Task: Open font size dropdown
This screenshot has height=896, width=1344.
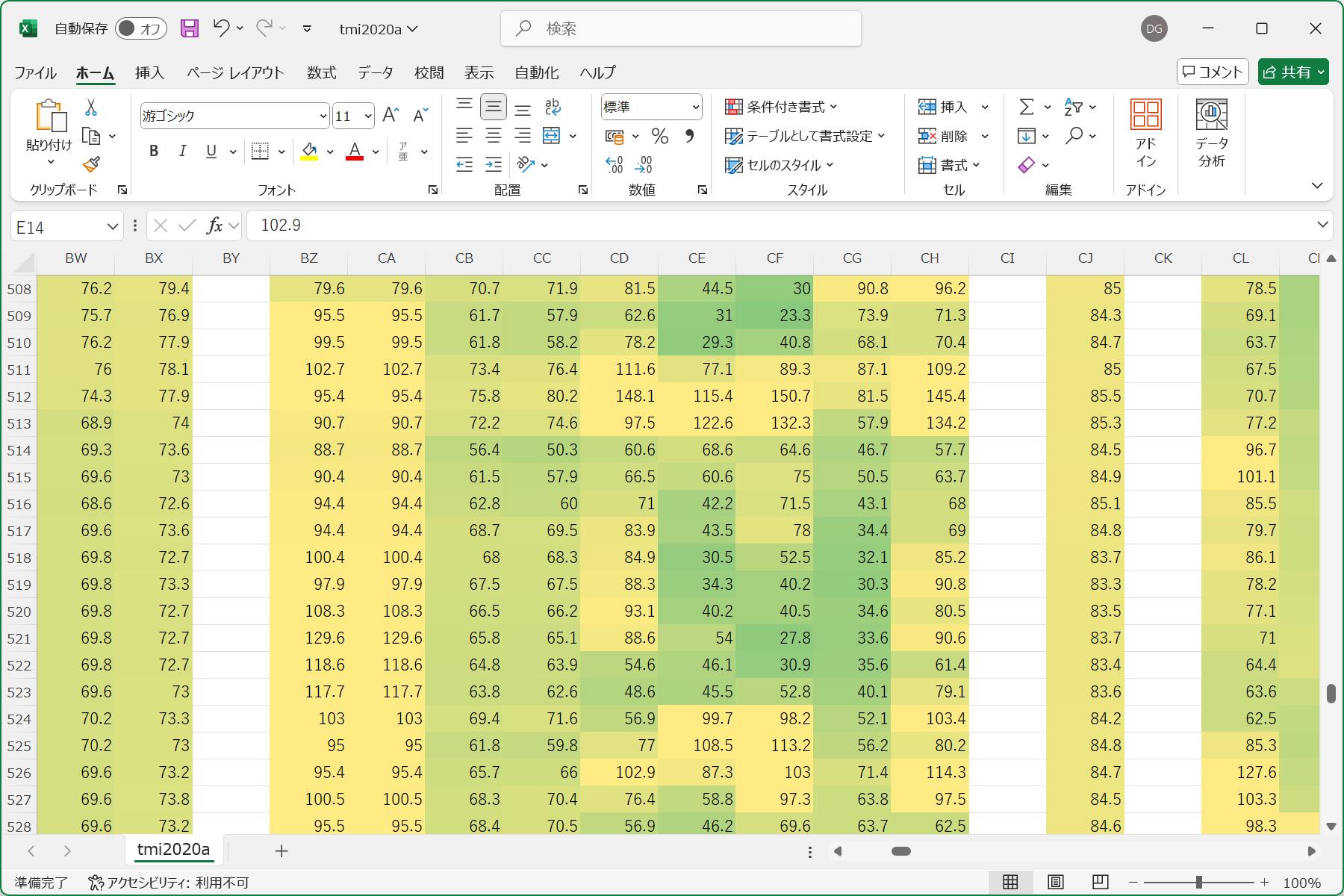Action: click(367, 116)
